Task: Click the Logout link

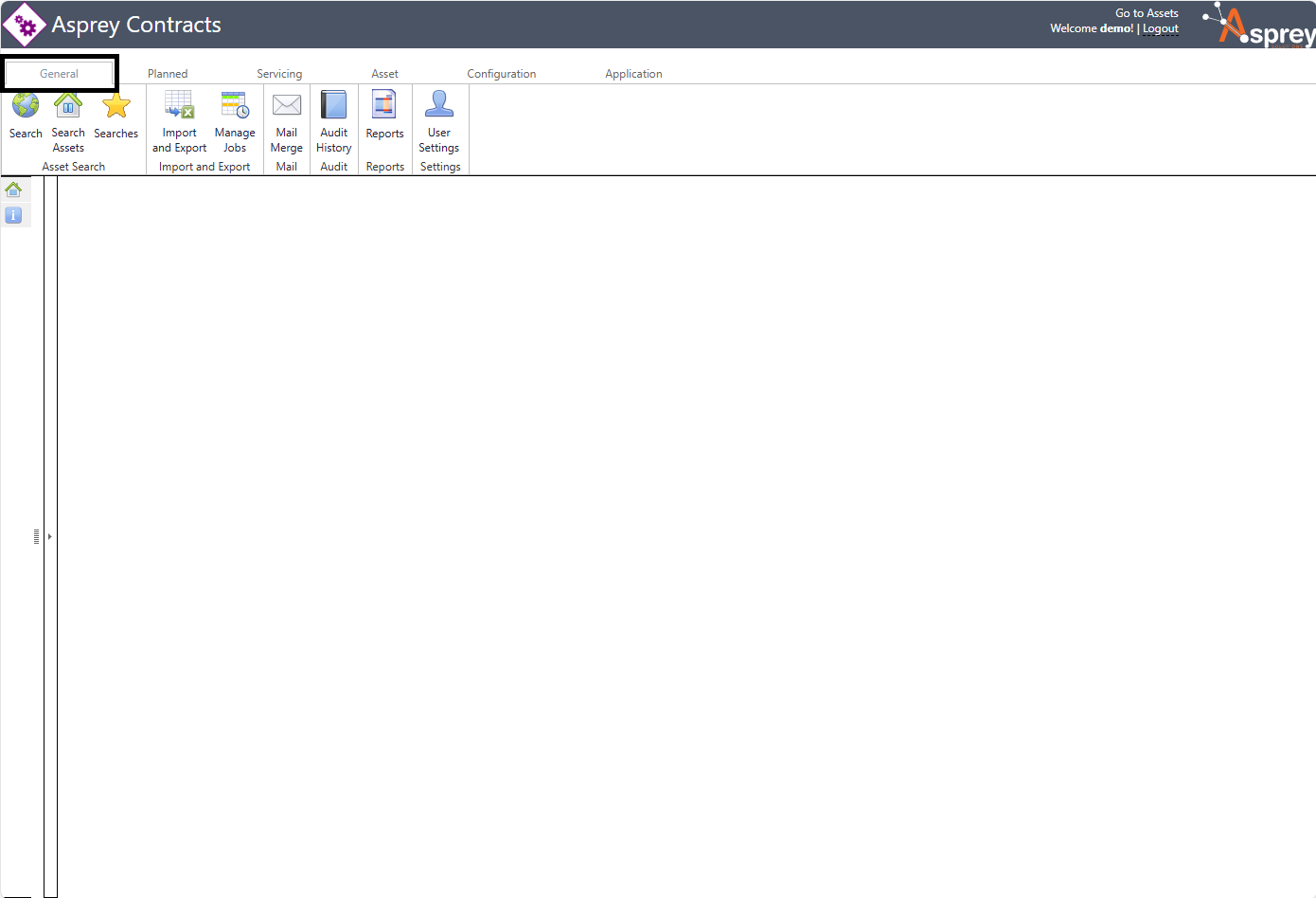Action: tap(1161, 28)
